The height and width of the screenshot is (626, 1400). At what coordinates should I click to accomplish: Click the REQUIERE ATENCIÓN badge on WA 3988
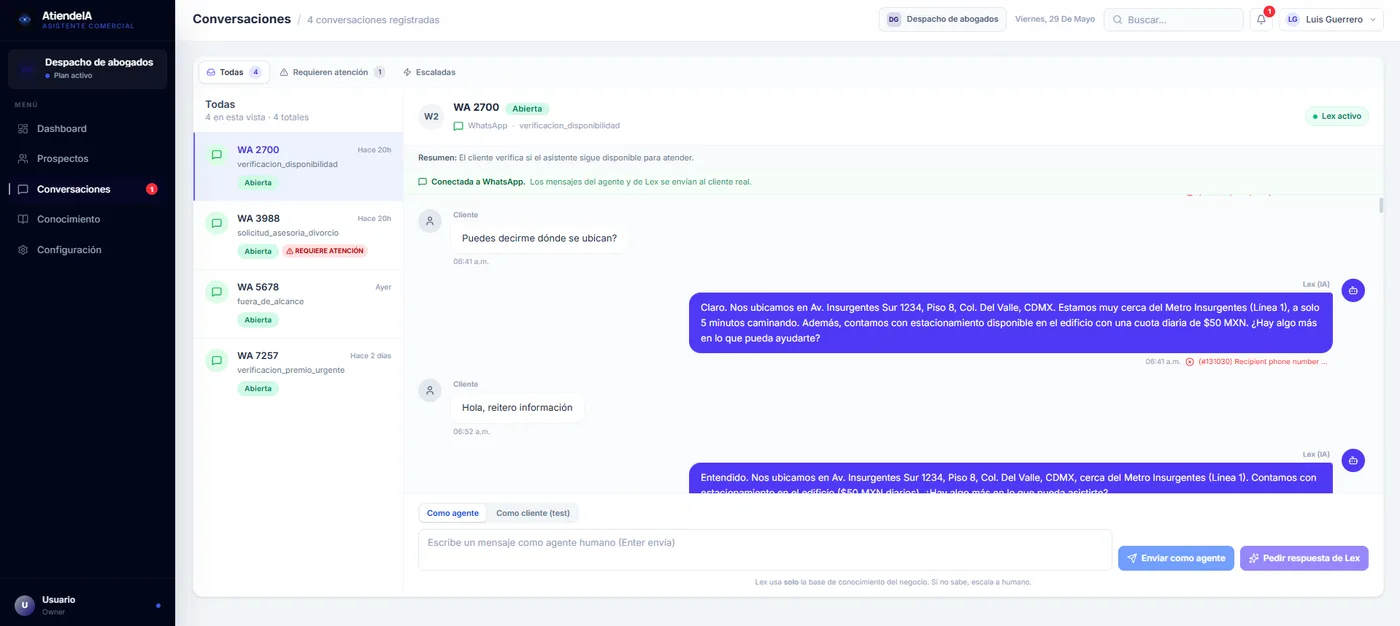pyautogui.click(x=325, y=251)
